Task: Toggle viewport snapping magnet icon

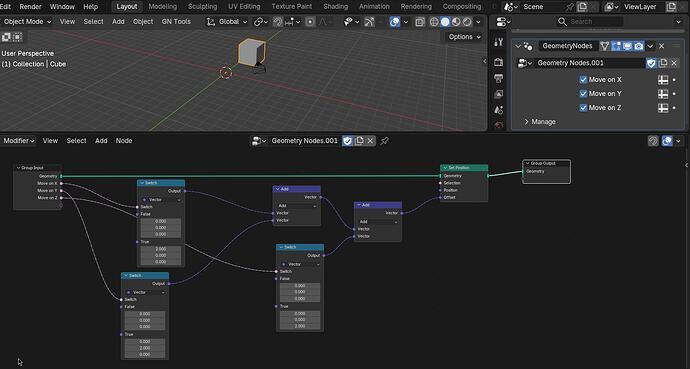Action: pyautogui.click(x=278, y=22)
